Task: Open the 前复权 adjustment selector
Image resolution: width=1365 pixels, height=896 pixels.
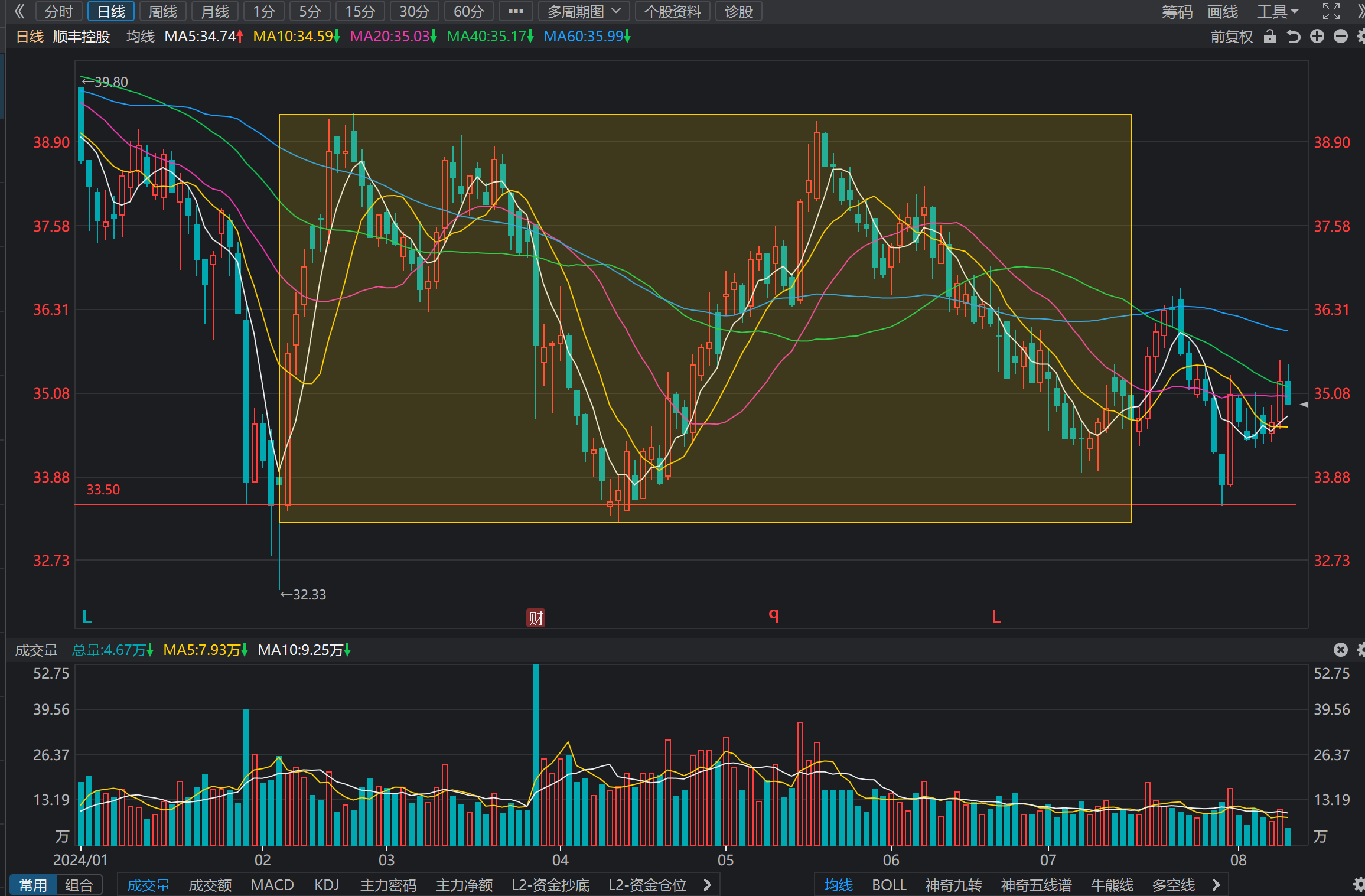Action: pos(1232,37)
